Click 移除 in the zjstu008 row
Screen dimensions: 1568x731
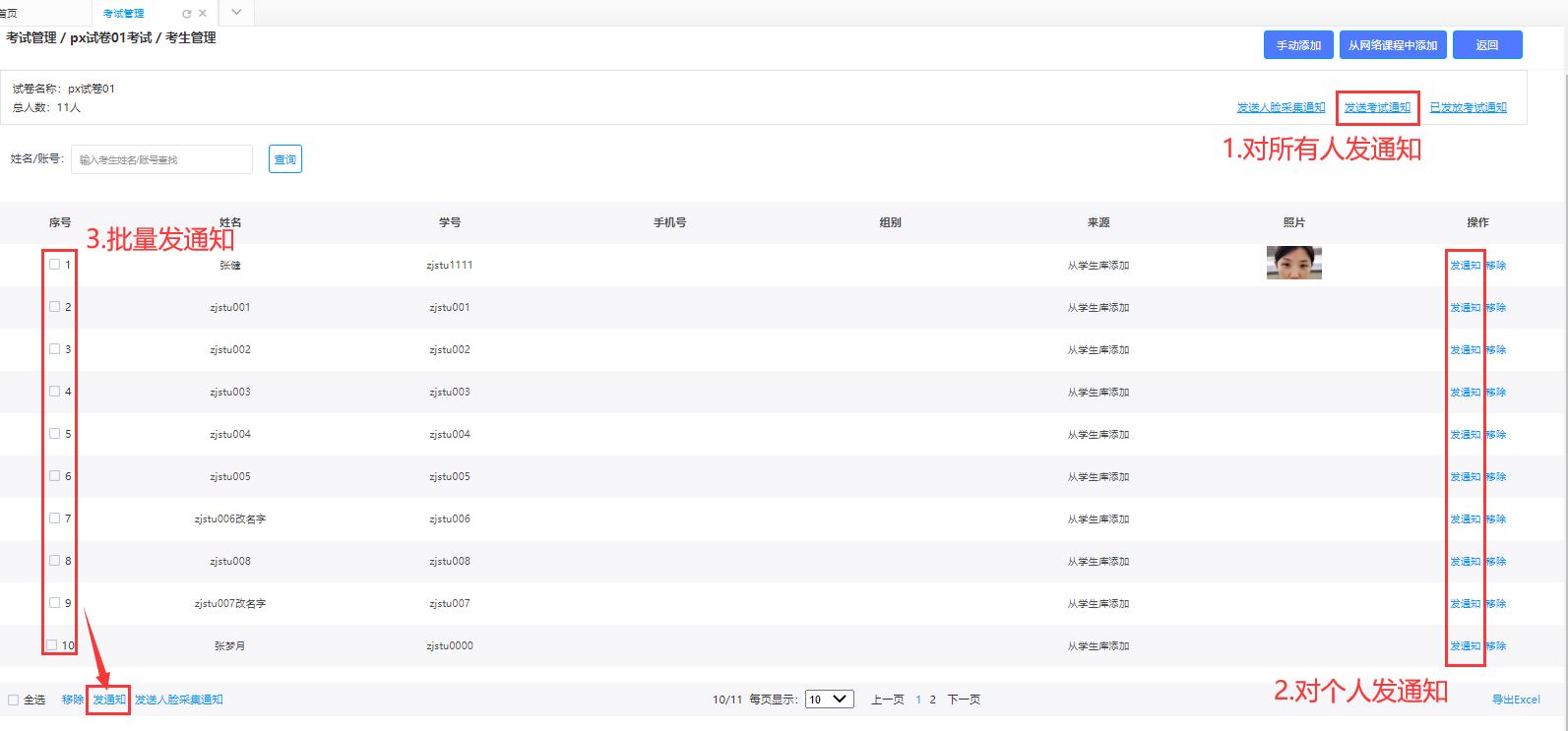(x=1496, y=561)
